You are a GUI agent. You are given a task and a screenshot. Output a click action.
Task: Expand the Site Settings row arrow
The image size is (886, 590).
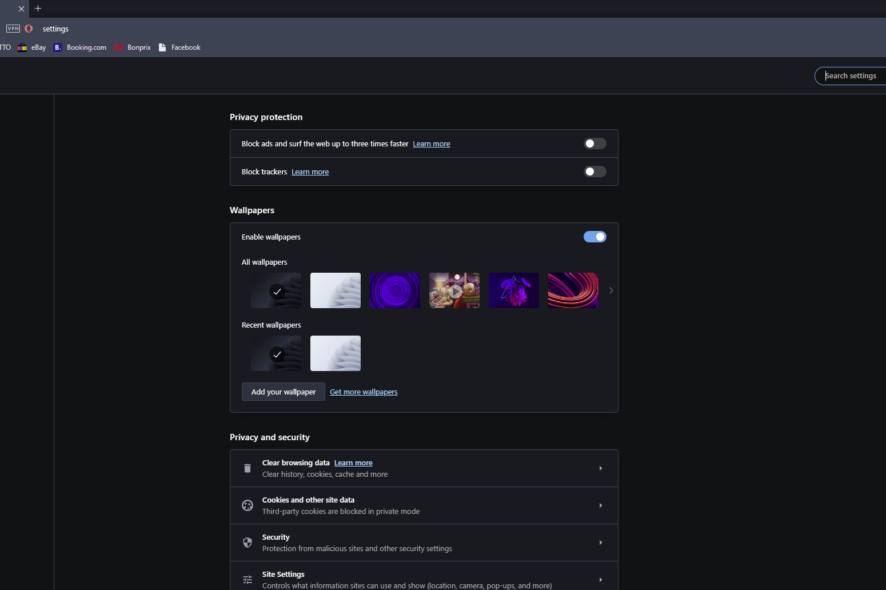tap(601, 580)
